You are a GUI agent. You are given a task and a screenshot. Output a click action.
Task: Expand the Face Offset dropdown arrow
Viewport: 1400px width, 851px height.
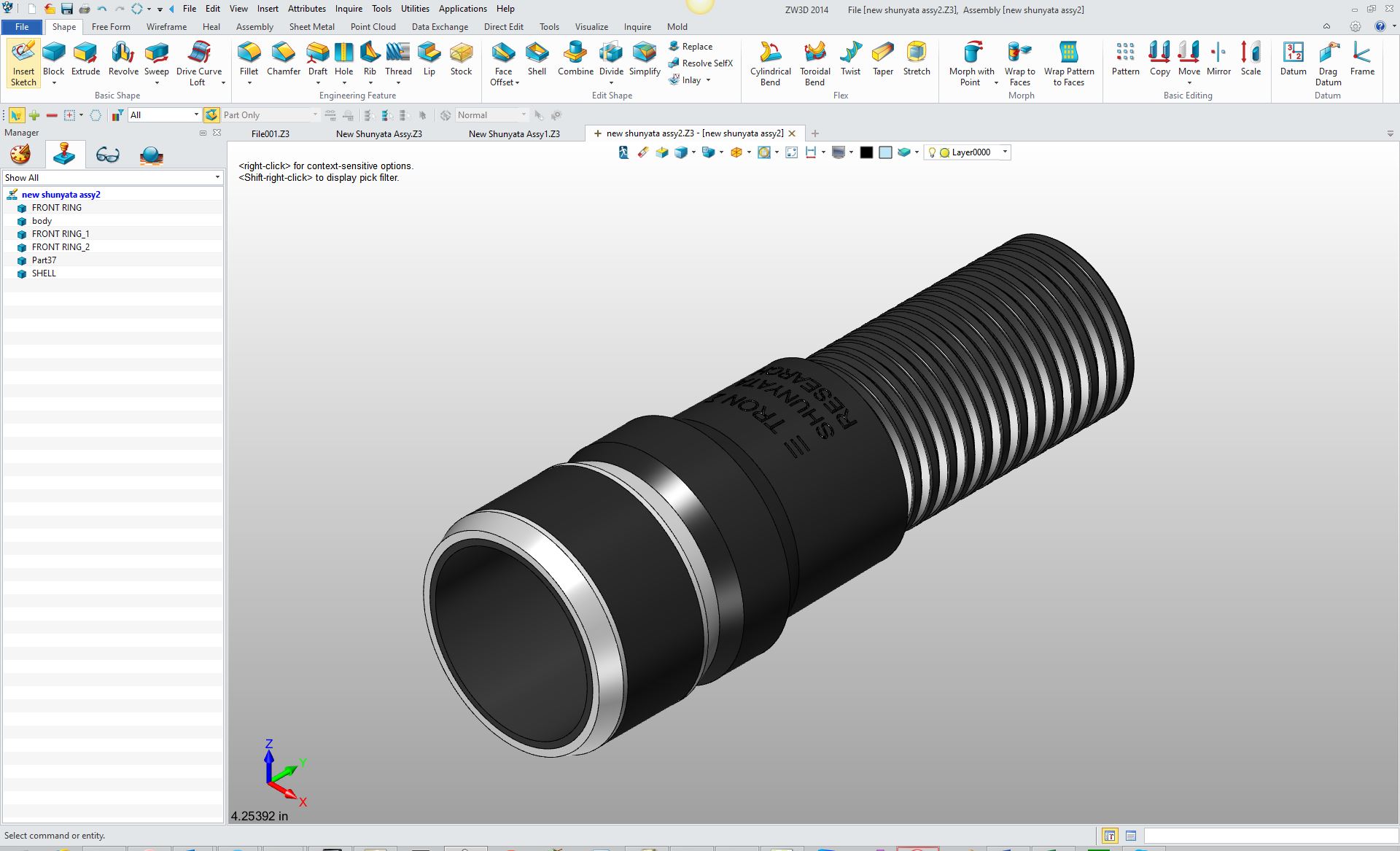click(x=517, y=83)
